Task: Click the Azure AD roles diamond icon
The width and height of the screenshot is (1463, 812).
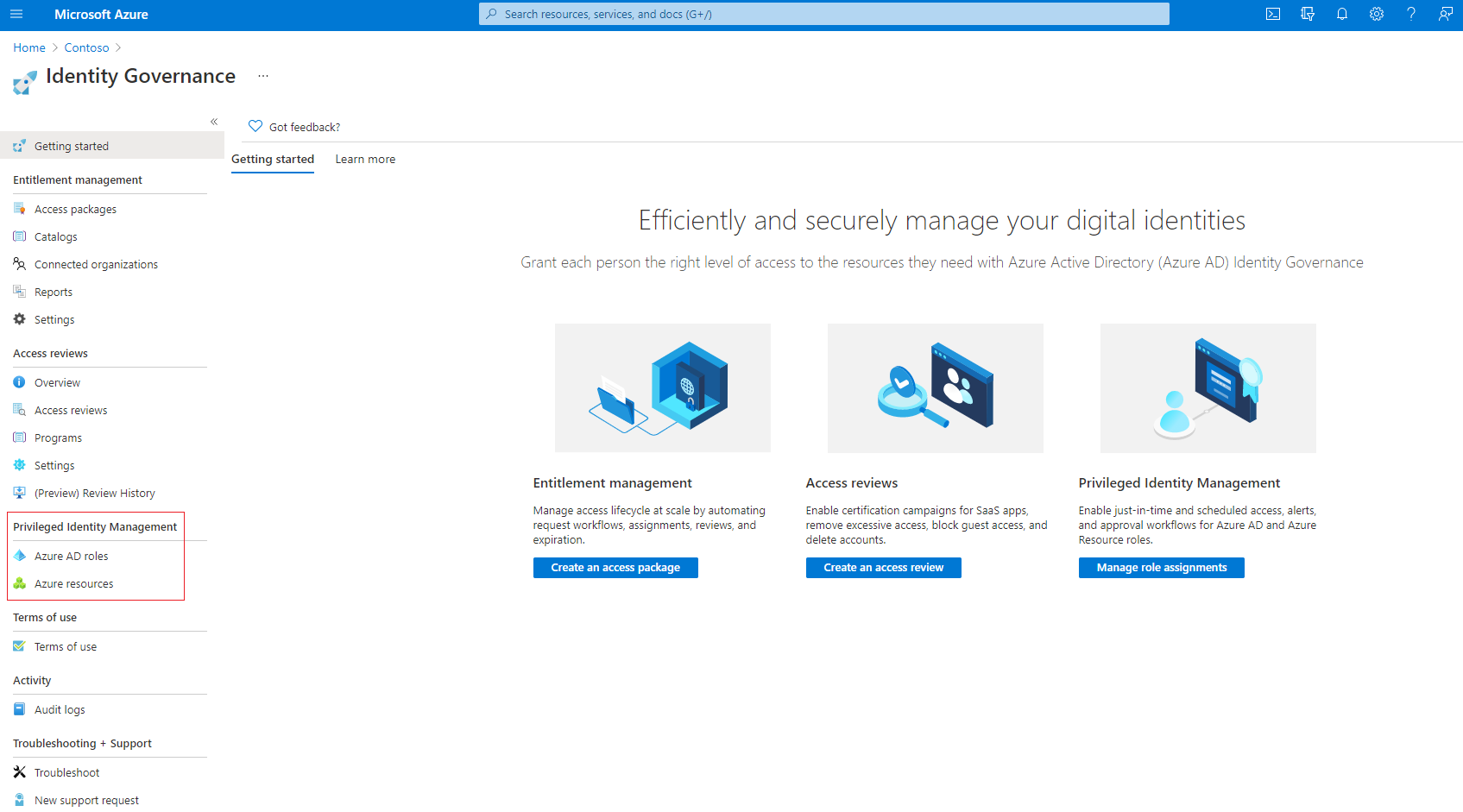Action: (20, 556)
